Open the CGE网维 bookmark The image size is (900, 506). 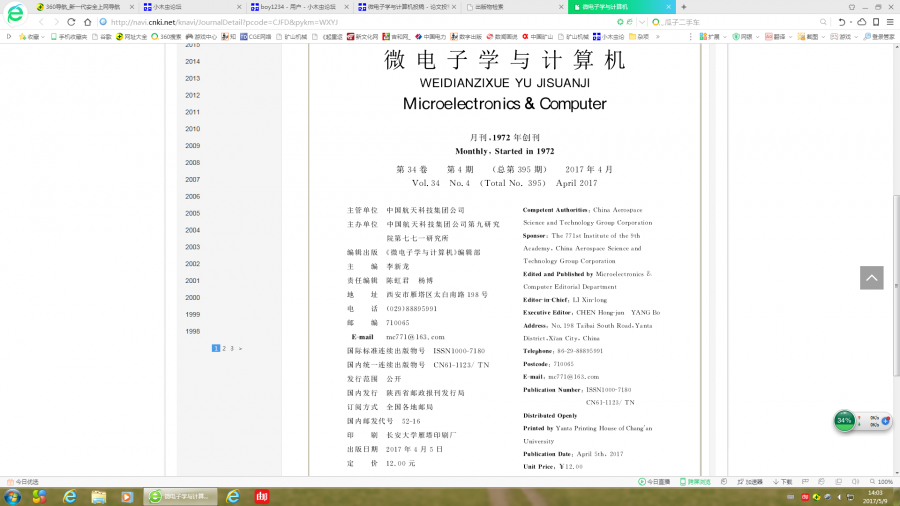[x=255, y=36]
